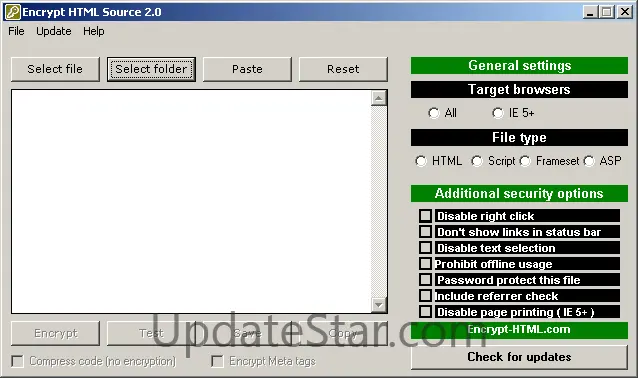Image resolution: width=638 pixels, height=378 pixels.
Task: Open the Encrypt-HTML.com link
Action: pos(519,330)
